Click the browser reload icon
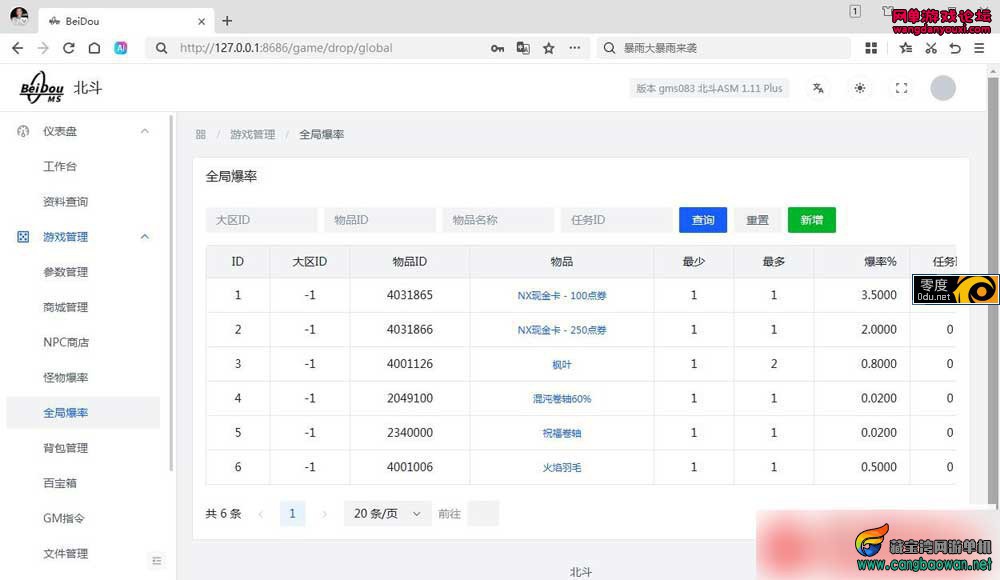The image size is (1000, 580). [69, 48]
